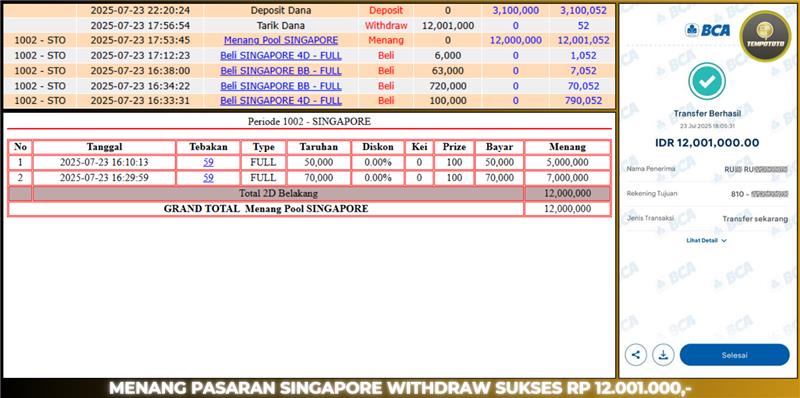The width and height of the screenshot is (800, 398).
Task: Click the balance value 3,100,052
Action: [x=582, y=10]
